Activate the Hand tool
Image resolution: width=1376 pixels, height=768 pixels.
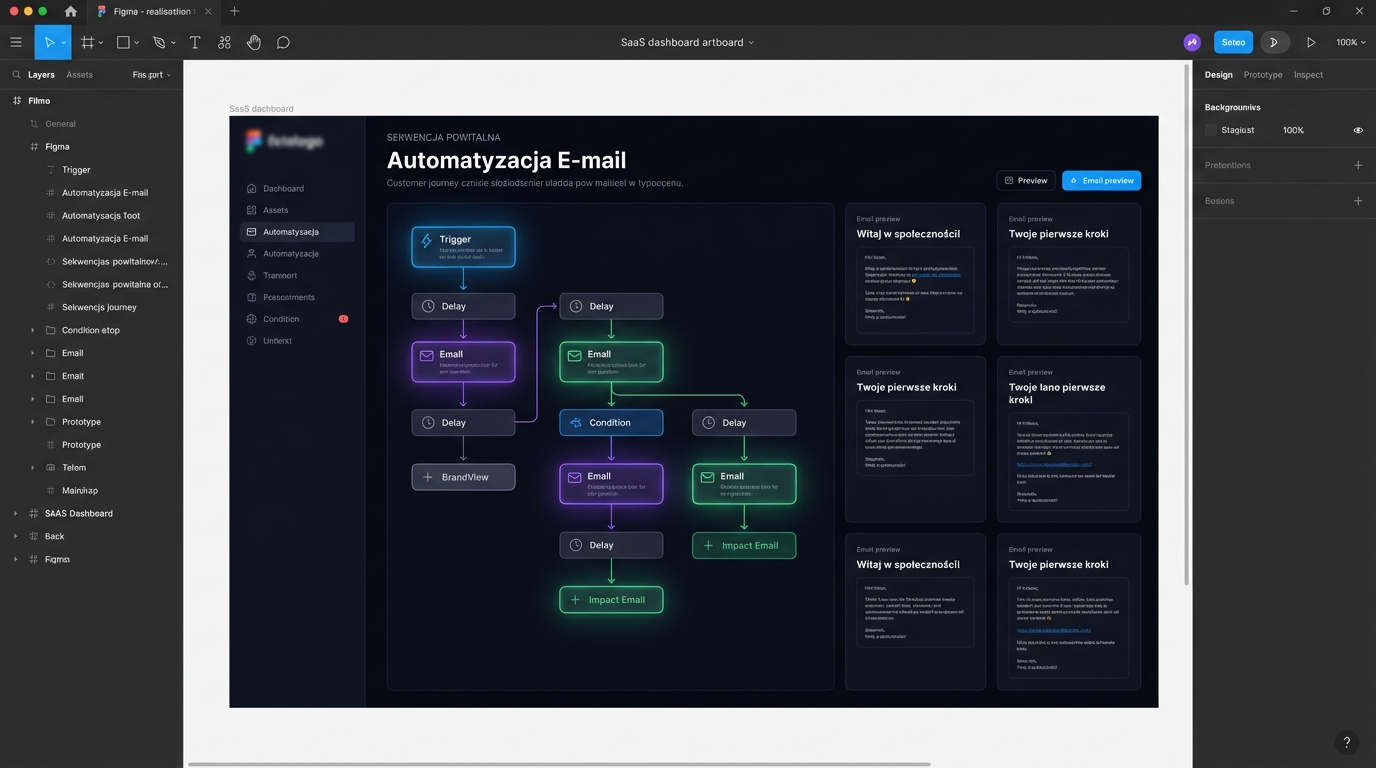(x=254, y=43)
